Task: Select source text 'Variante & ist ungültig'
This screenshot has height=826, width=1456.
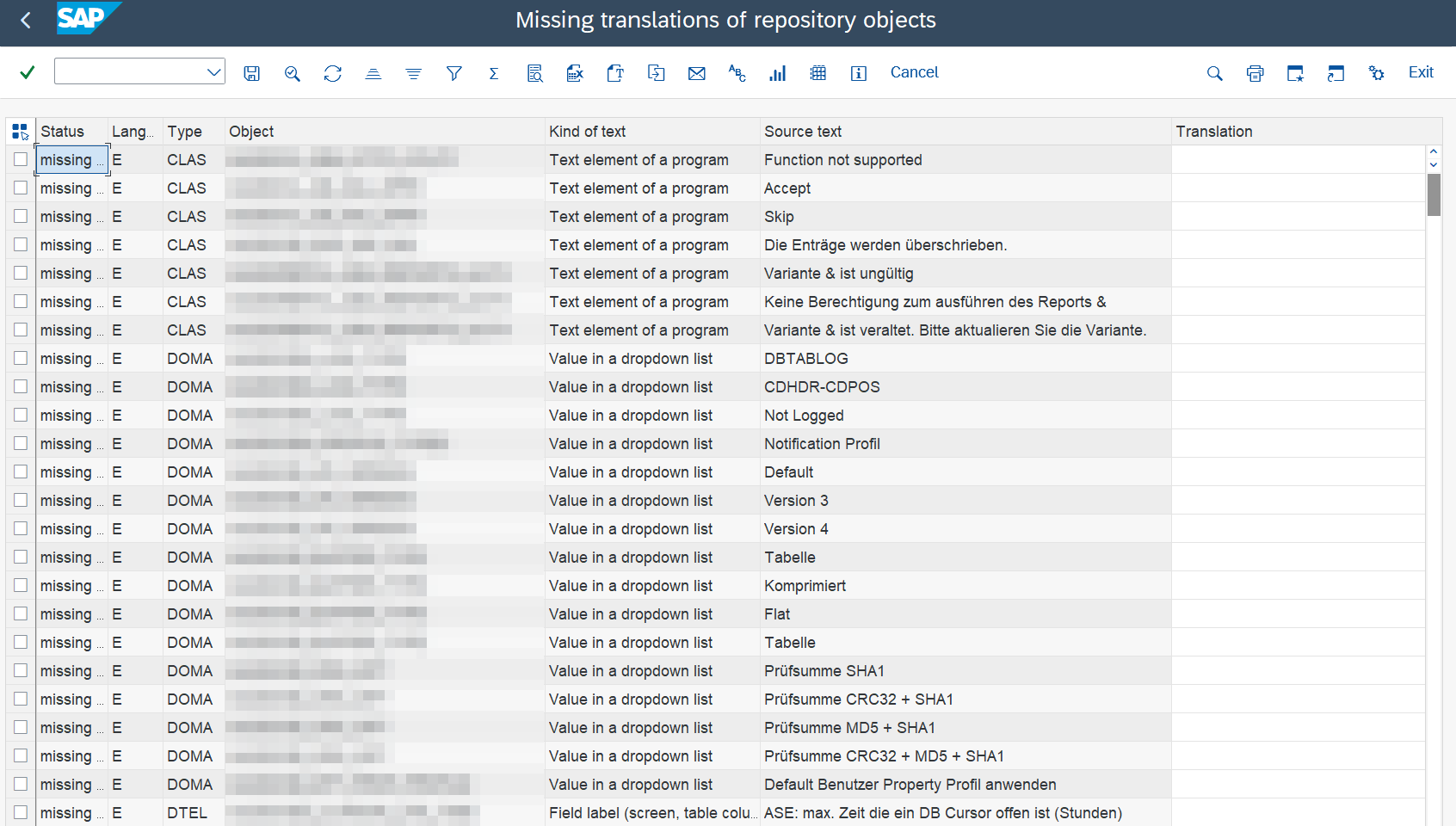Action: click(839, 273)
